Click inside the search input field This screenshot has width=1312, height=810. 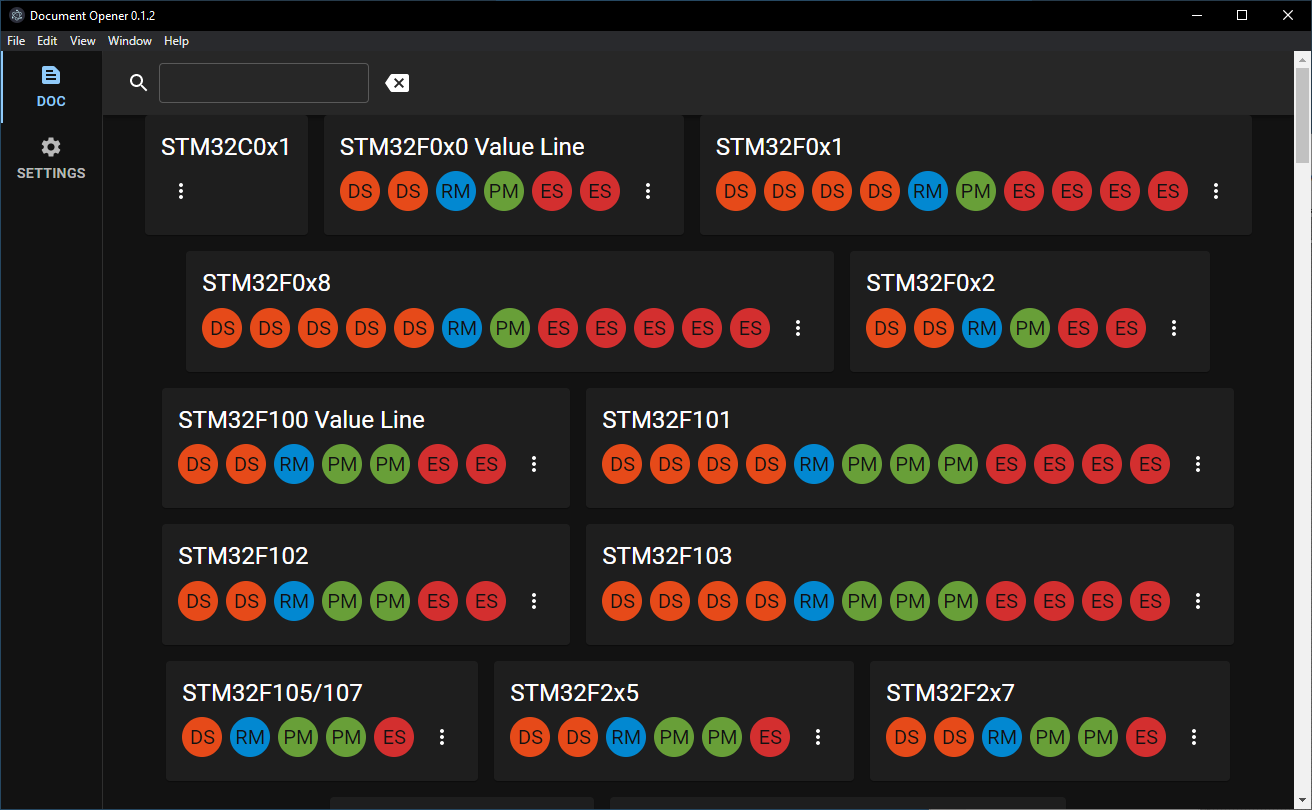pyautogui.click(x=263, y=83)
